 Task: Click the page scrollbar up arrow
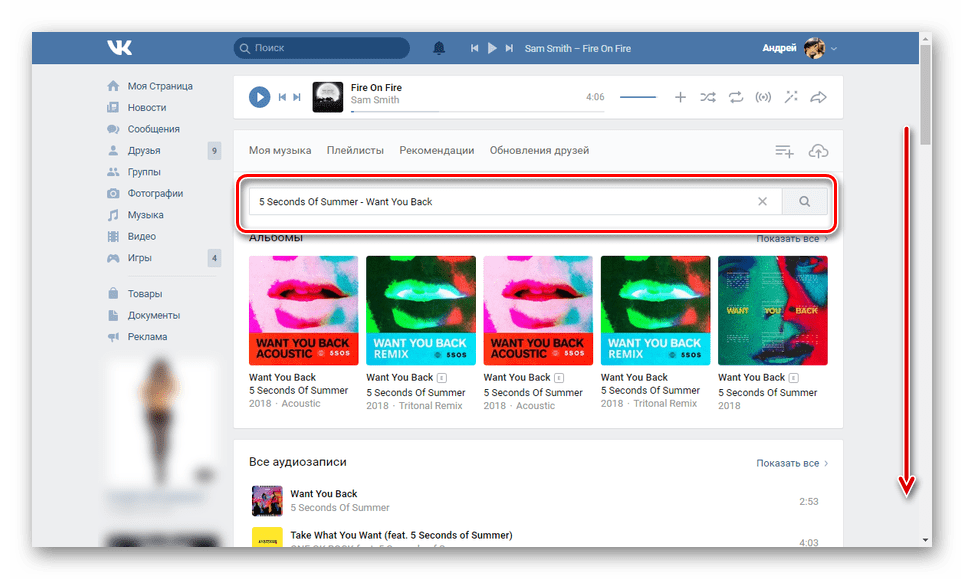click(925, 39)
